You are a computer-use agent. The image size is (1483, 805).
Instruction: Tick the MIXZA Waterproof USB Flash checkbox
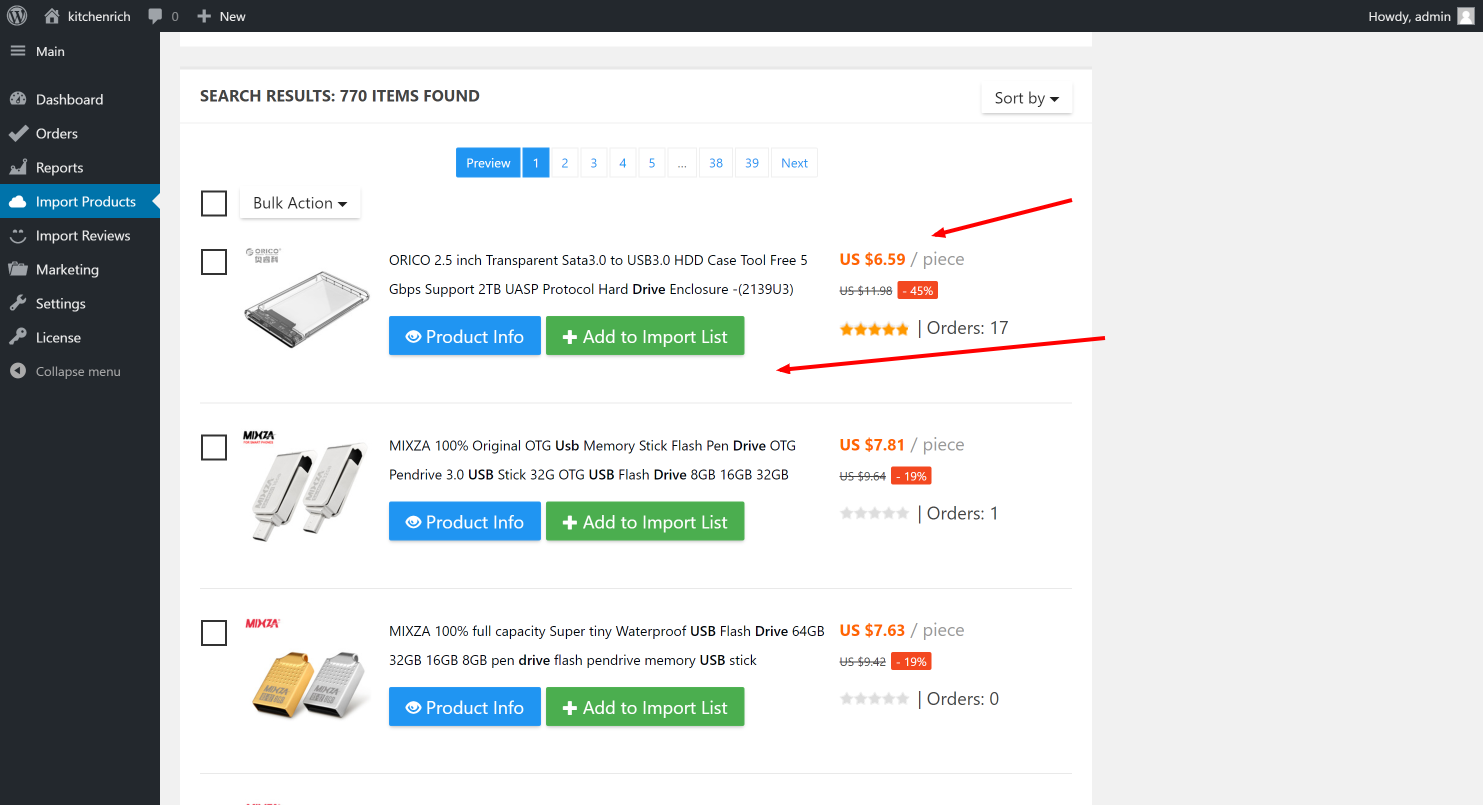(214, 633)
